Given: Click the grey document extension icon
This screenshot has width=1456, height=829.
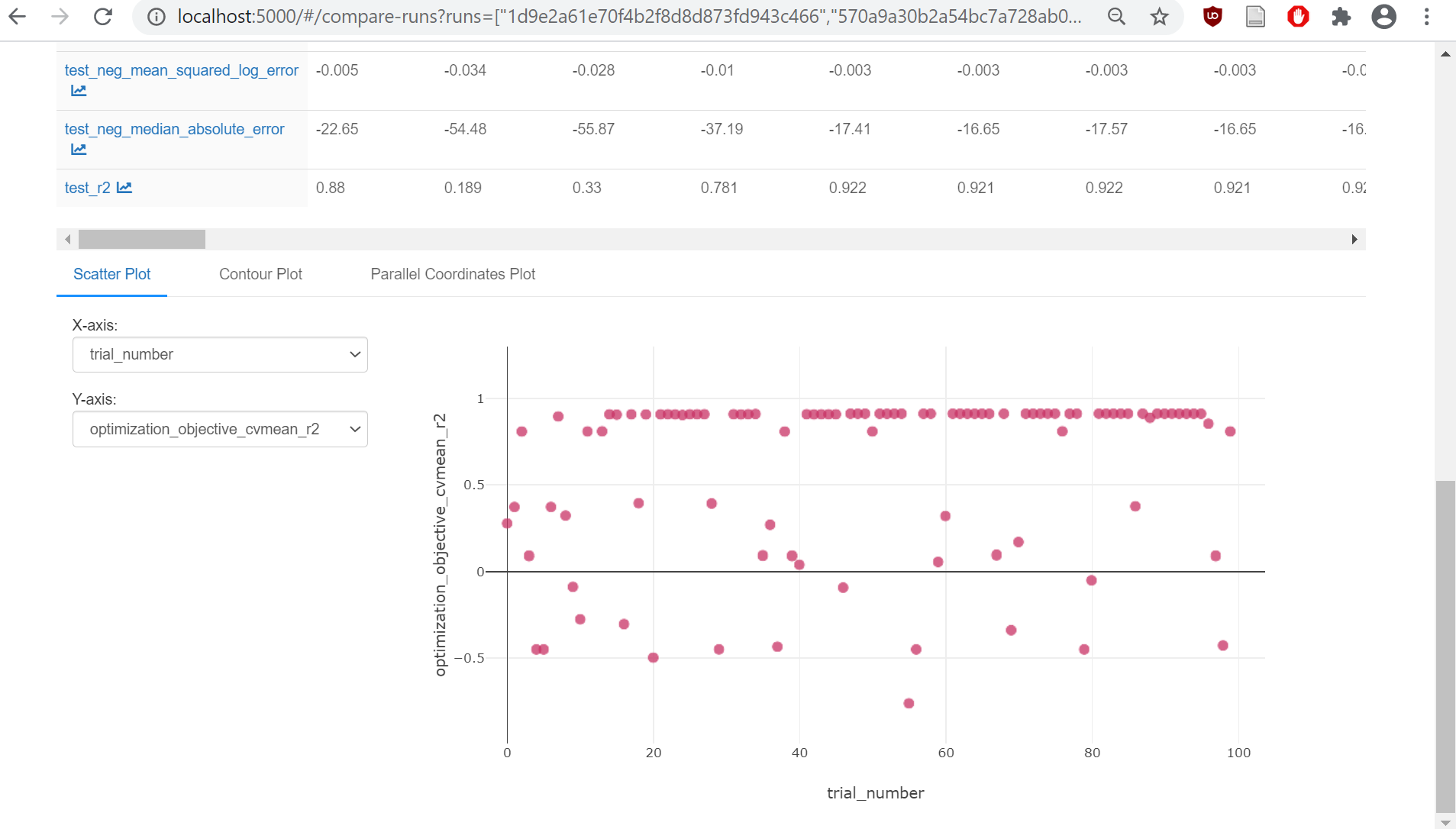Looking at the screenshot, I should click(1255, 17).
